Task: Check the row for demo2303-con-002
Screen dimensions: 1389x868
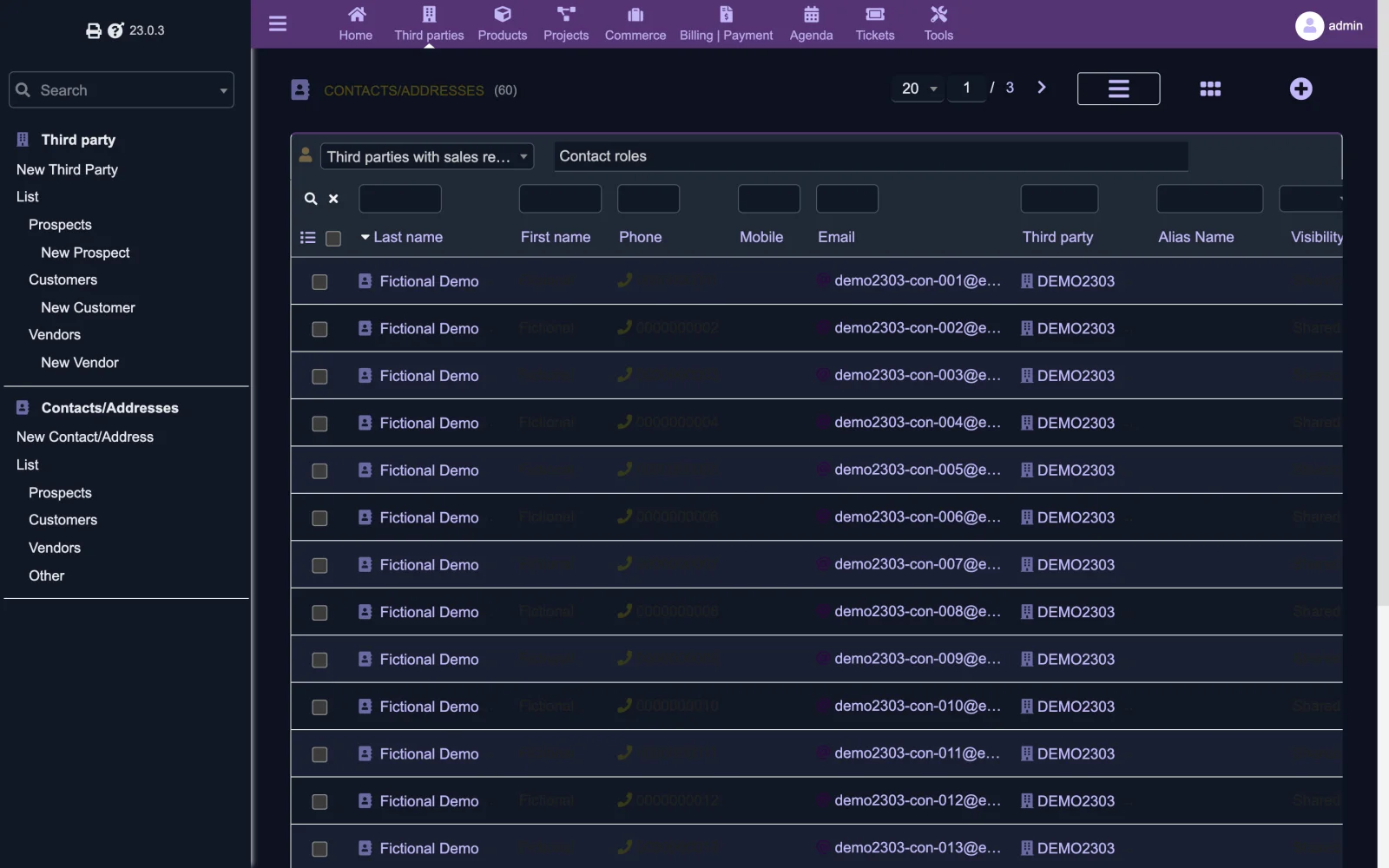Action: pos(319,329)
